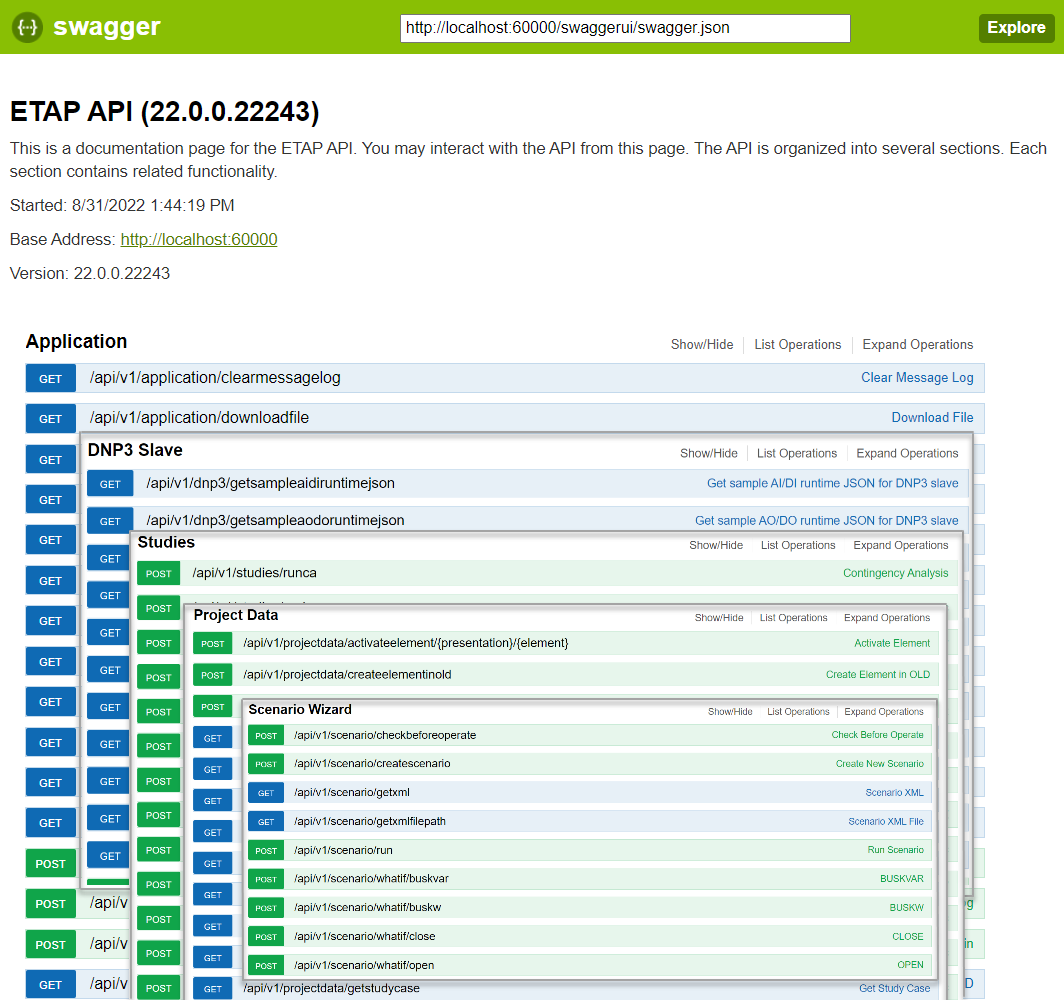Screen dimensions: 1064x1000
Task: Click Expand Operations for the Application section
Action: [x=917, y=344]
